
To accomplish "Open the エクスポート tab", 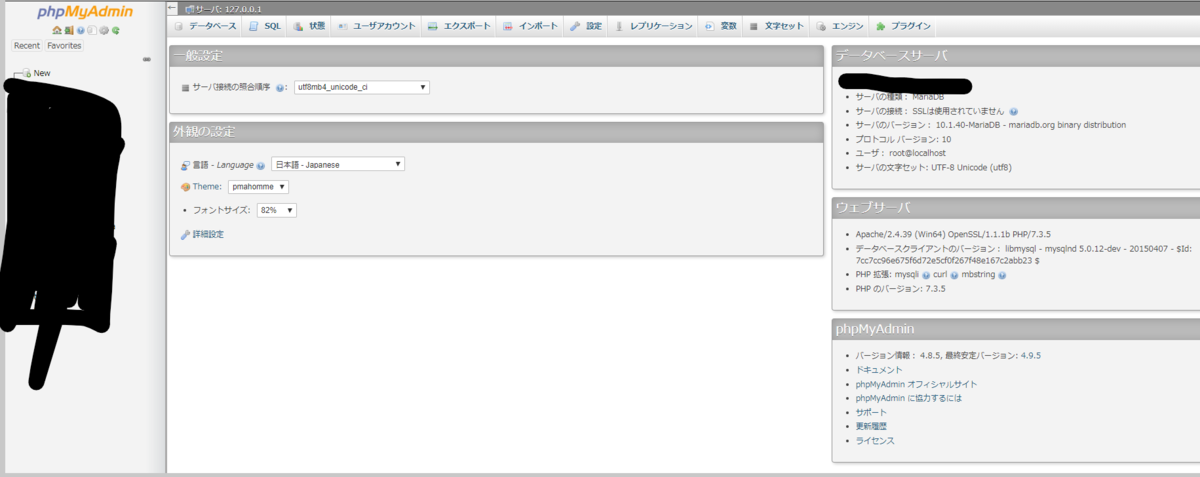I will 460,26.
